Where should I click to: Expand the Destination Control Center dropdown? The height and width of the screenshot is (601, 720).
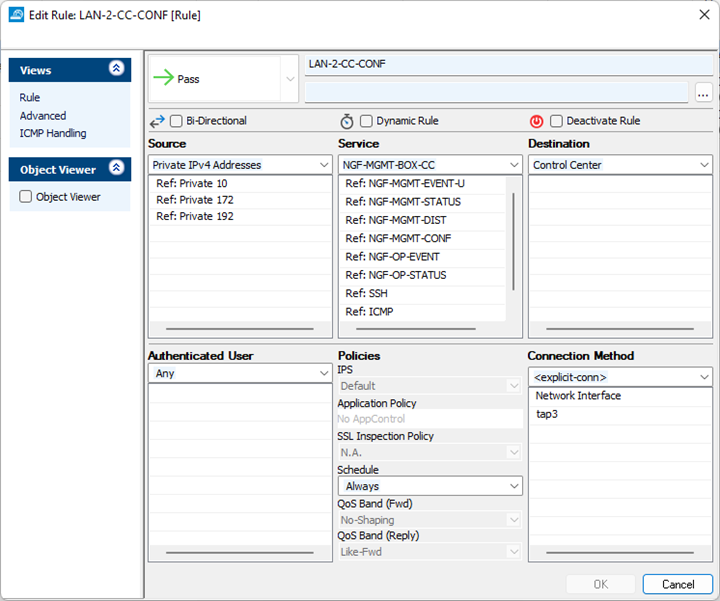point(620,164)
